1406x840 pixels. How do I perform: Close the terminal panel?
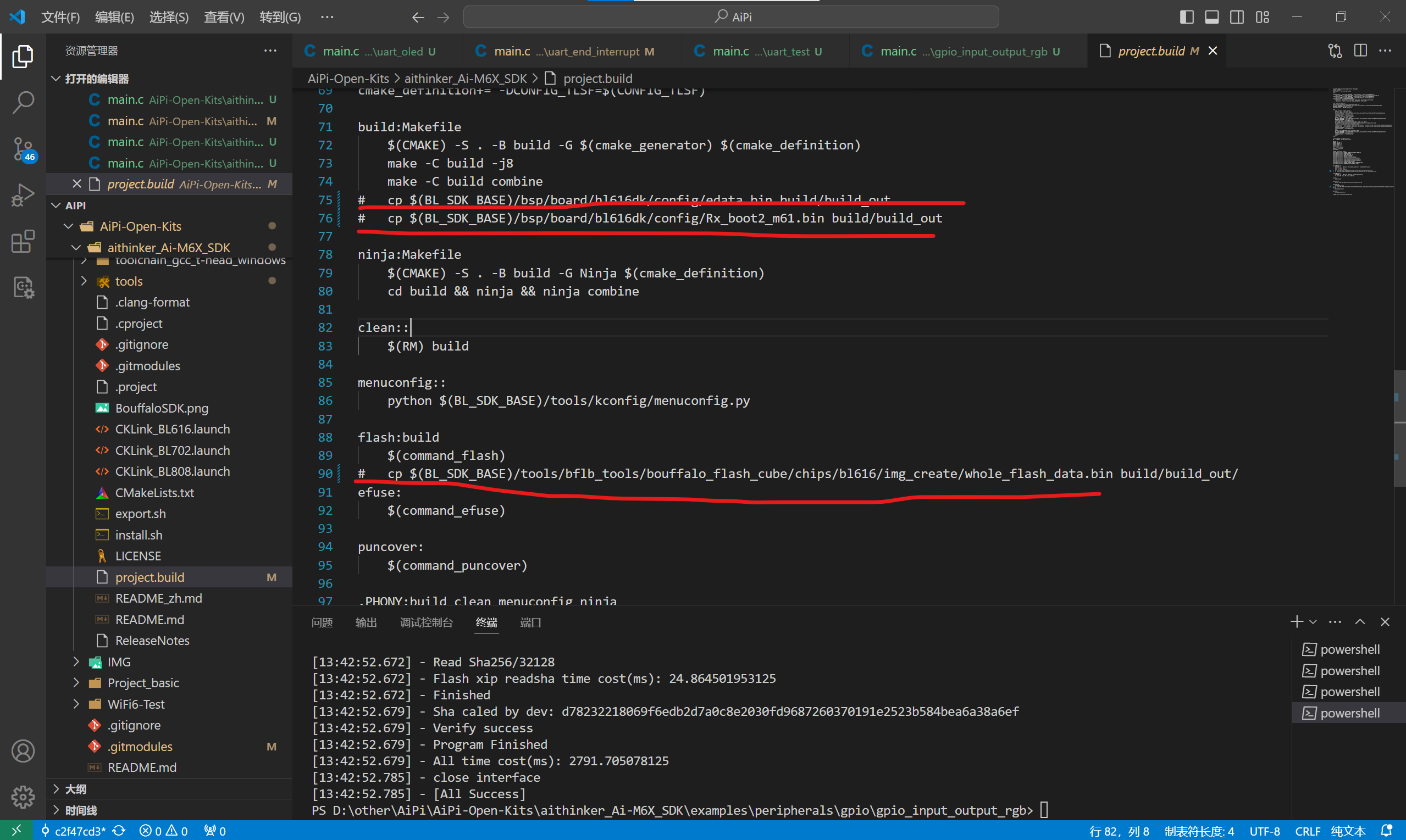[1385, 621]
